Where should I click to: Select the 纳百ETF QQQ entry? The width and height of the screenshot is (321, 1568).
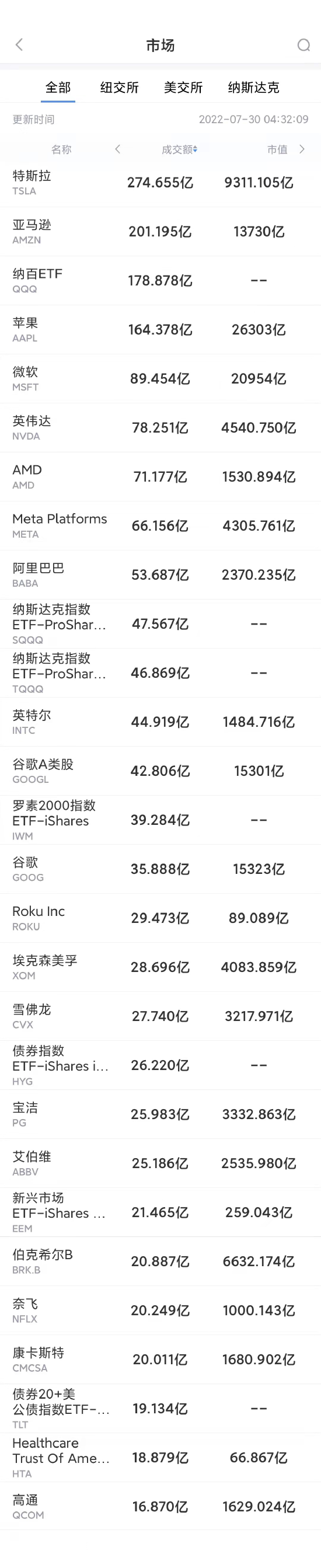click(x=160, y=281)
